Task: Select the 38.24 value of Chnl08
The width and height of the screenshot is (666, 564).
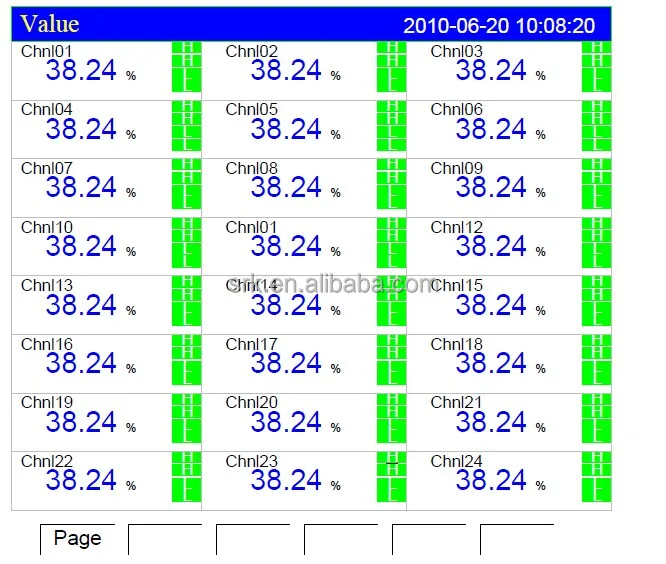Action: point(286,187)
